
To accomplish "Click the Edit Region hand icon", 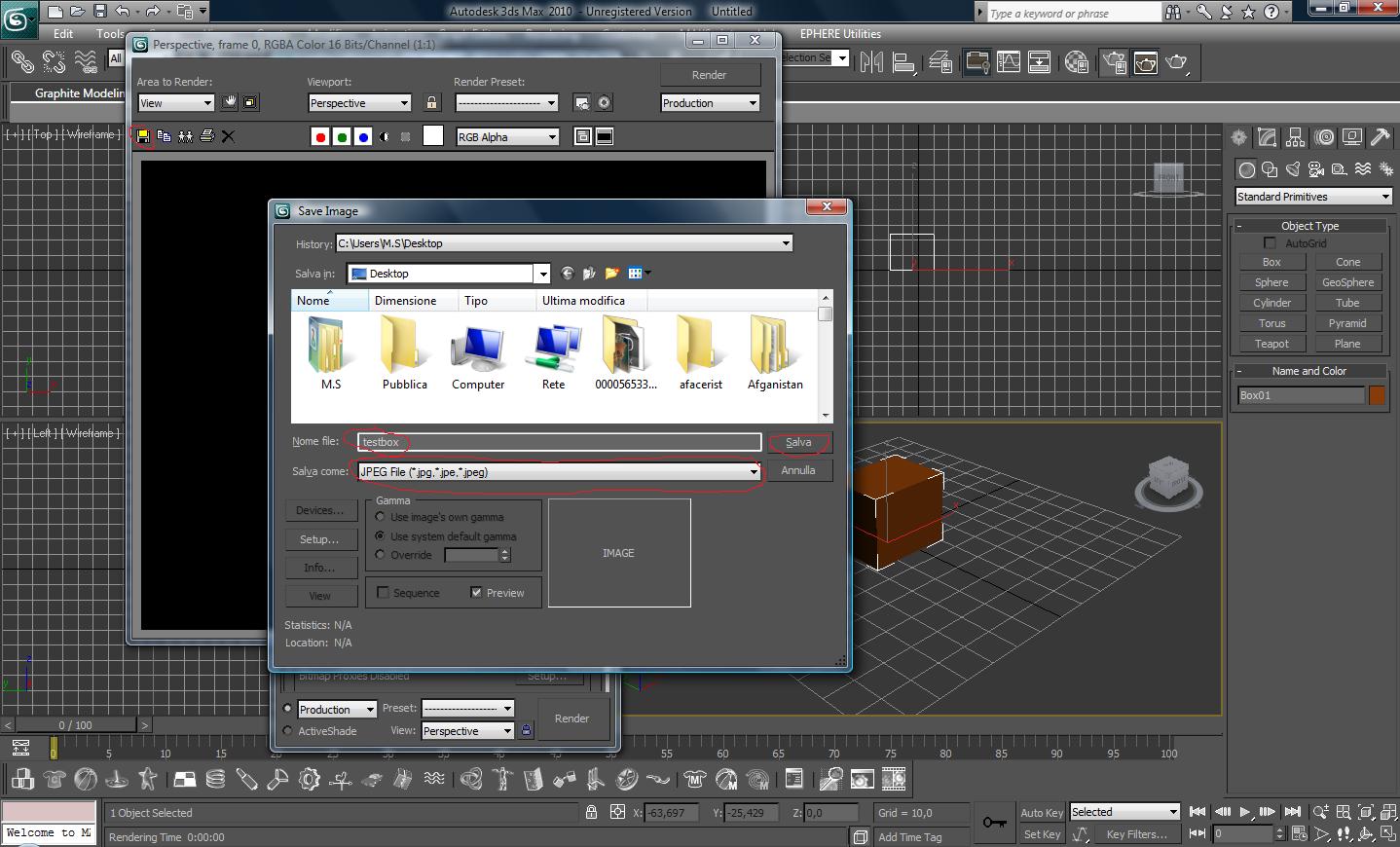I will point(230,102).
